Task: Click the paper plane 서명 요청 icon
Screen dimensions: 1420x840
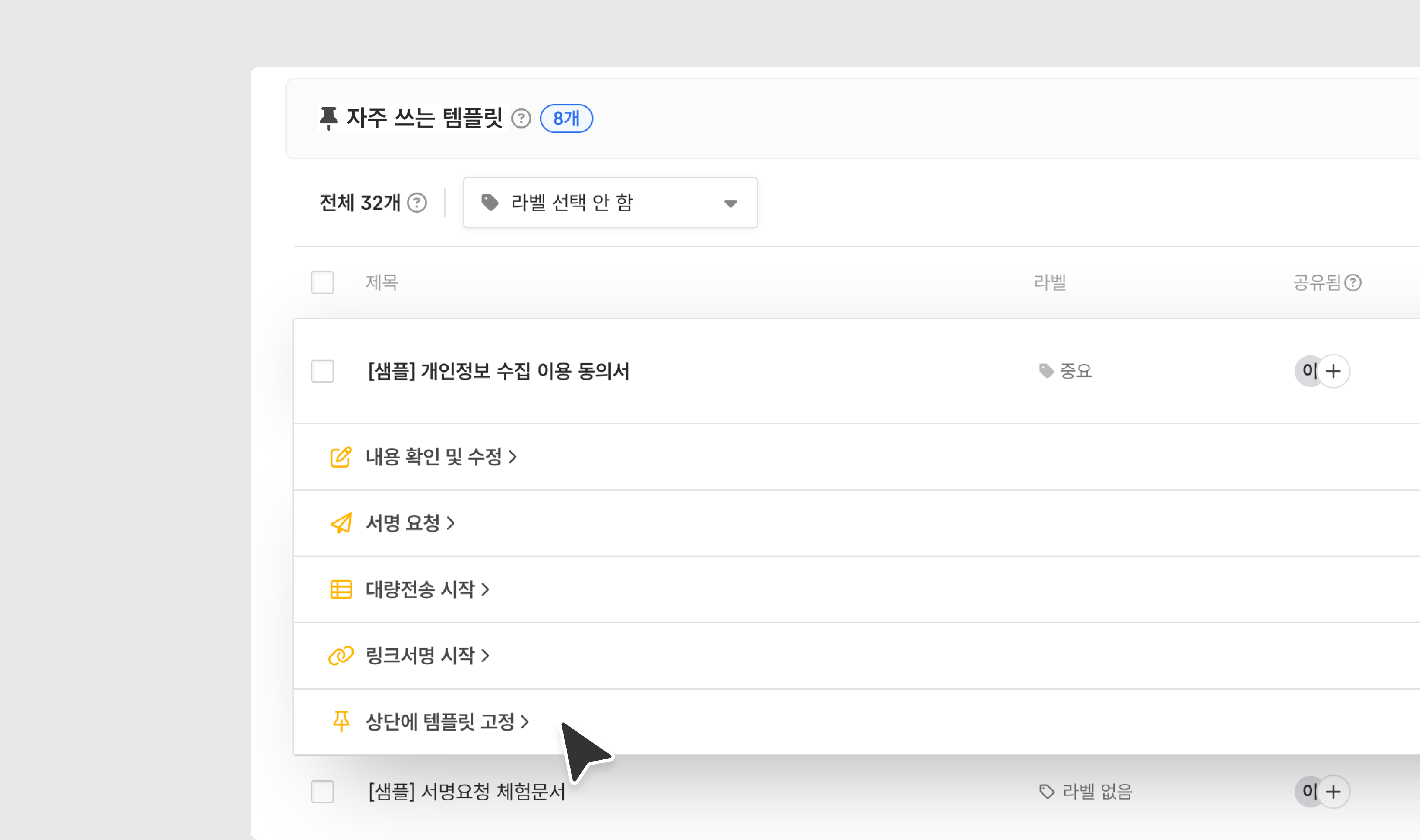Action: pyautogui.click(x=341, y=523)
